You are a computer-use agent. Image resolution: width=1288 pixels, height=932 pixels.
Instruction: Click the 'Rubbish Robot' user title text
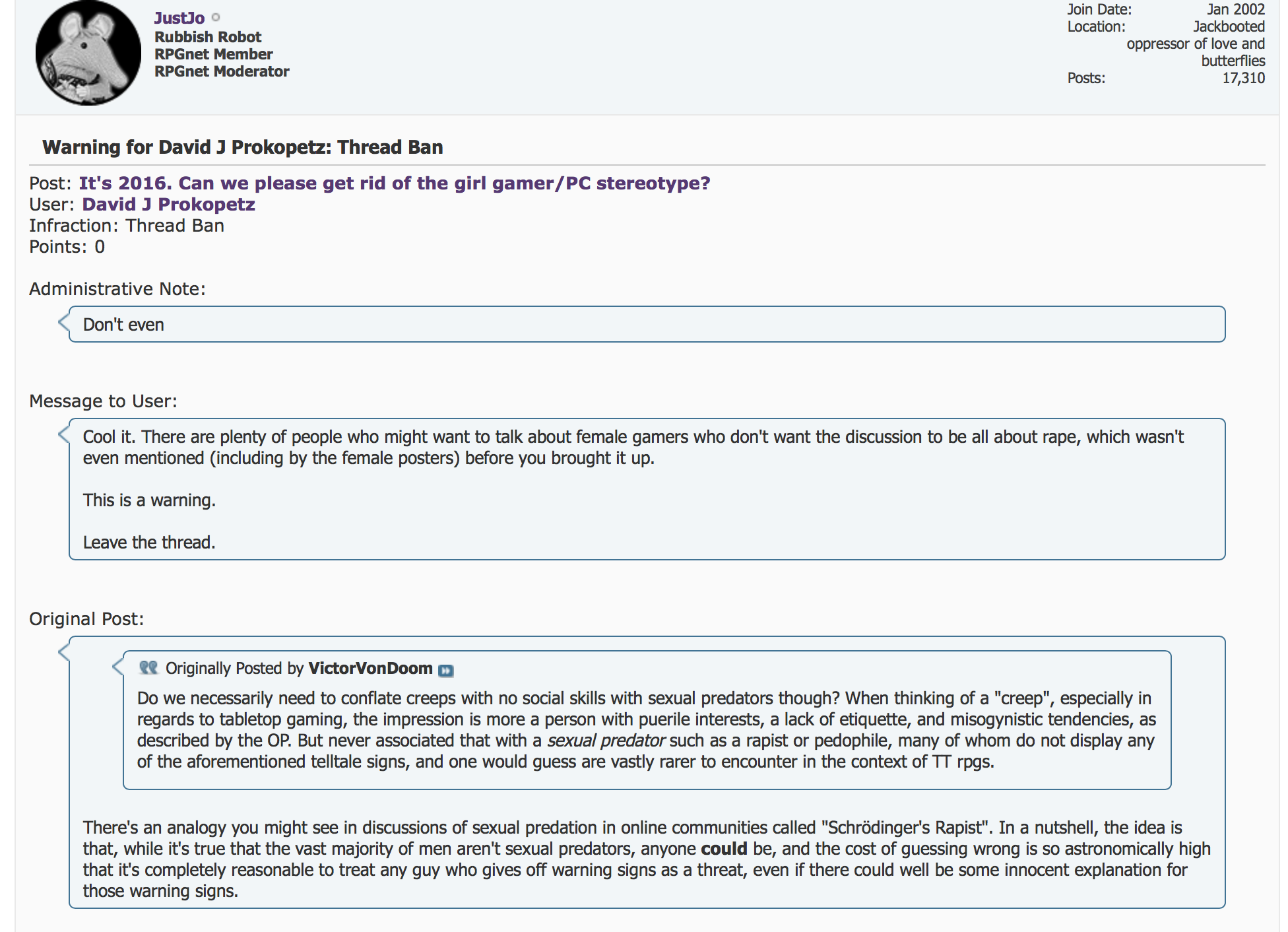pyautogui.click(x=208, y=37)
